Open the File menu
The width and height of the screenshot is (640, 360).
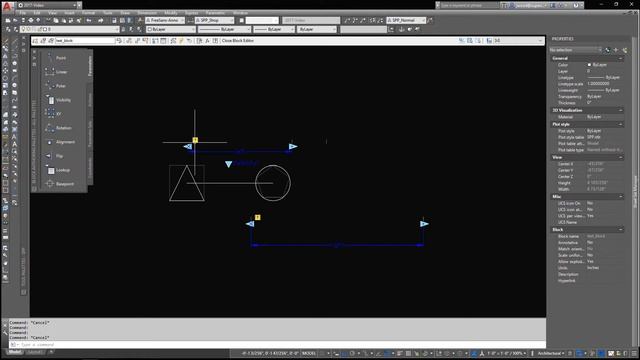click(x=22, y=13)
